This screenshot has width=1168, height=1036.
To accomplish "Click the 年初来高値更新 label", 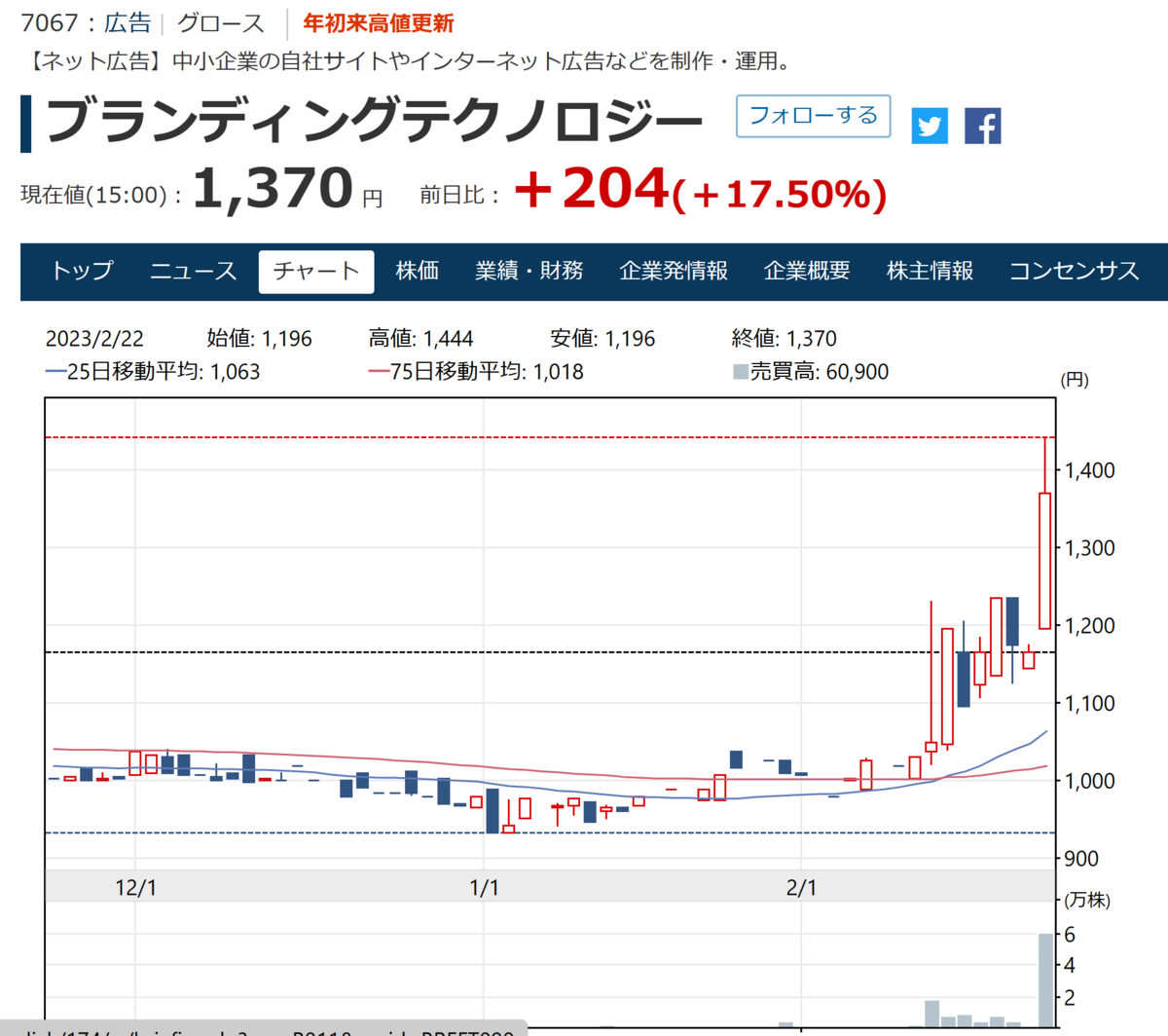I will pyautogui.click(x=378, y=23).
